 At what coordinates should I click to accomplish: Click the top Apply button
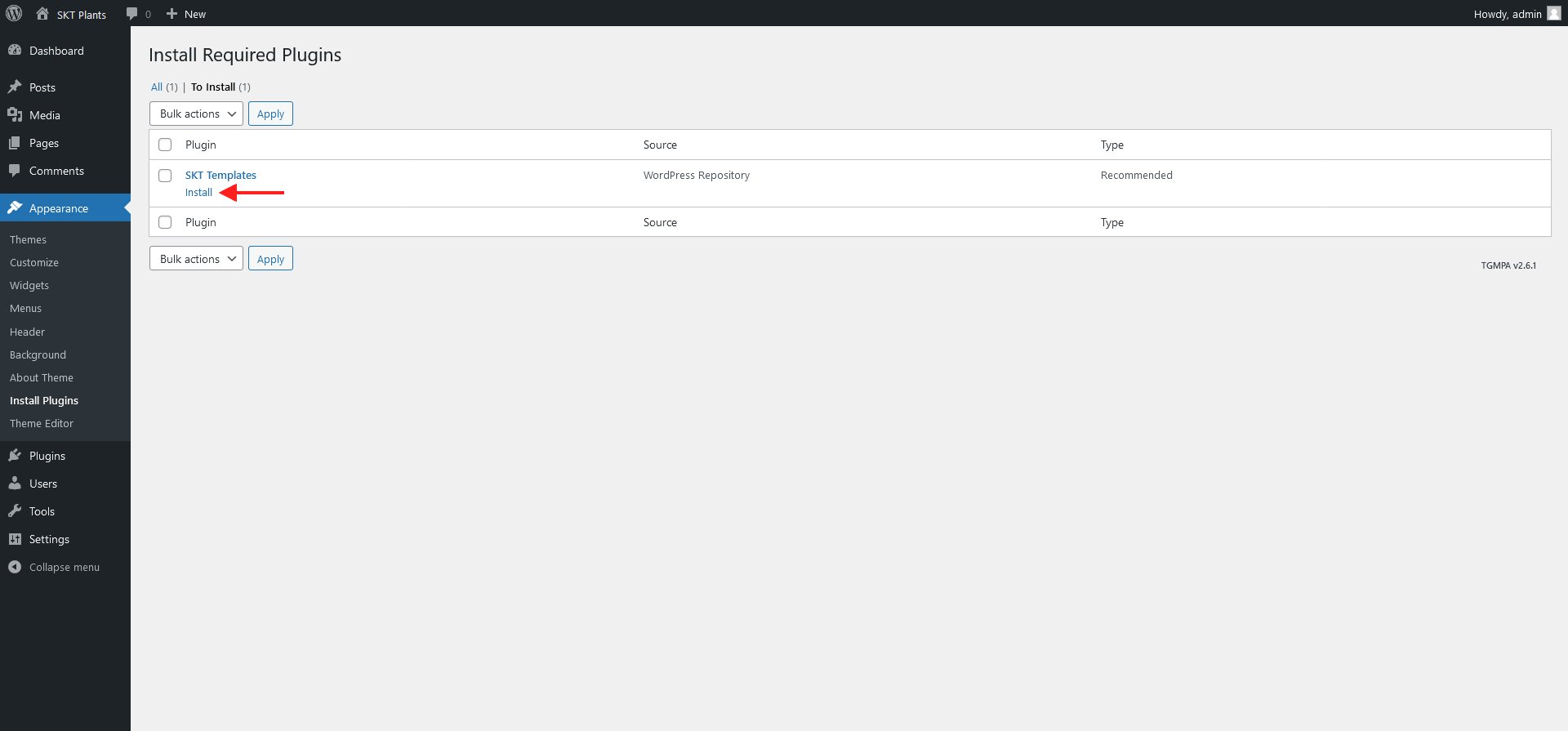click(x=270, y=114)
